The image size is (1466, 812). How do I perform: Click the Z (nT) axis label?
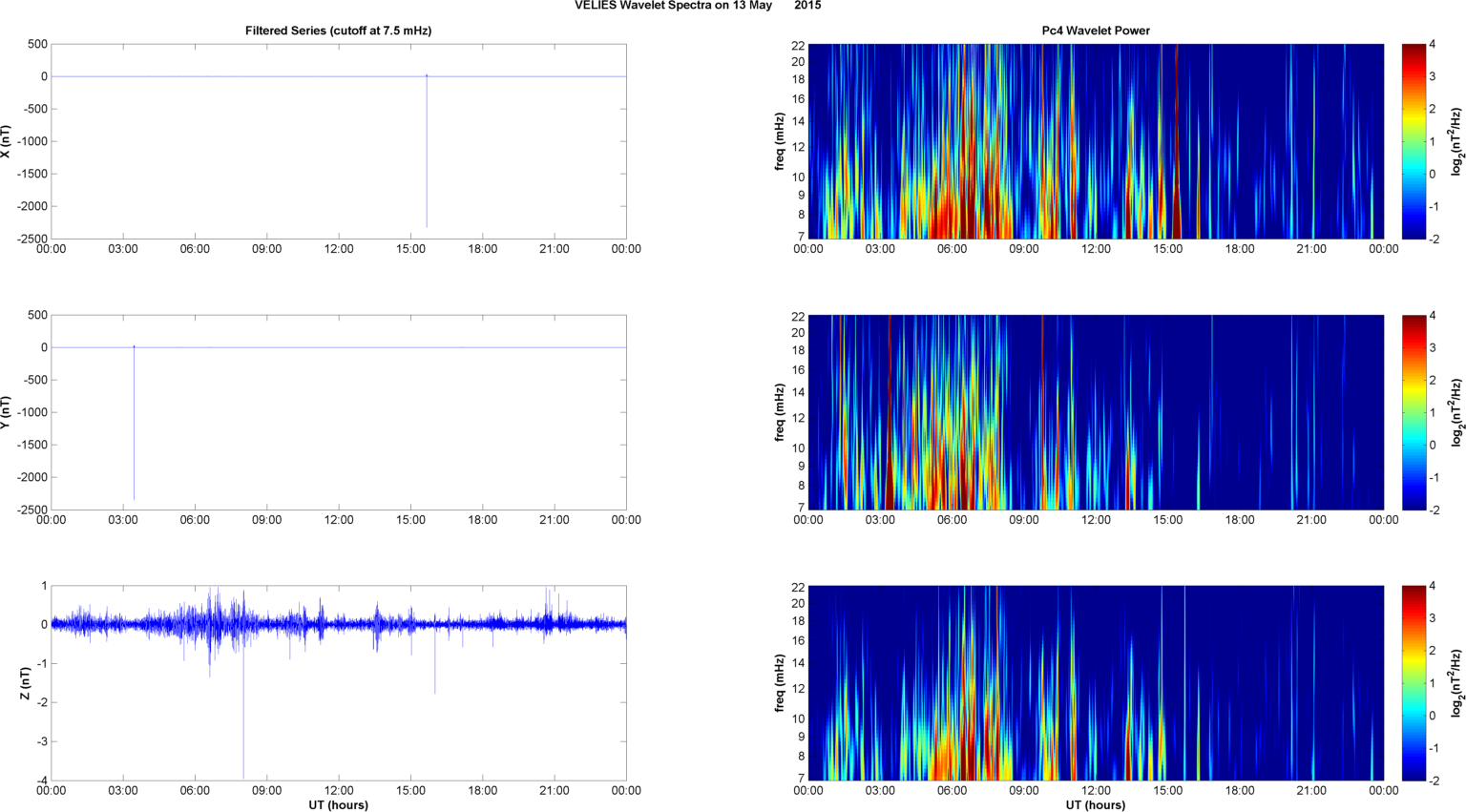[x=26, y=683]
